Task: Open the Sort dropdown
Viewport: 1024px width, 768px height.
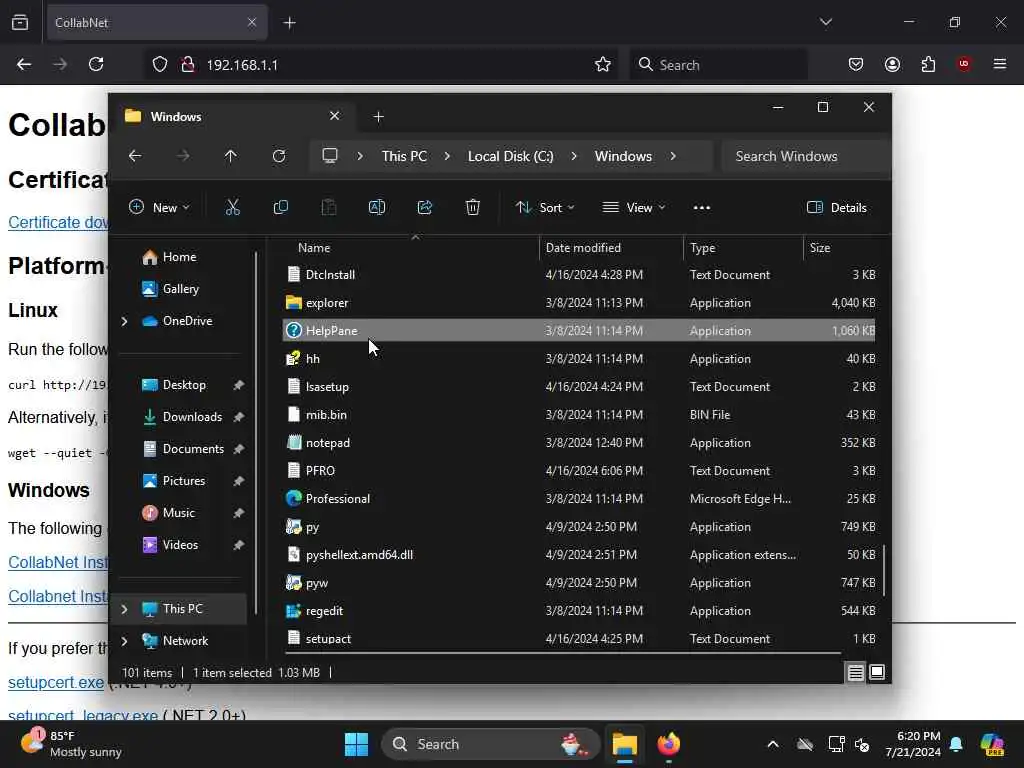Action: tap(545, 208)
